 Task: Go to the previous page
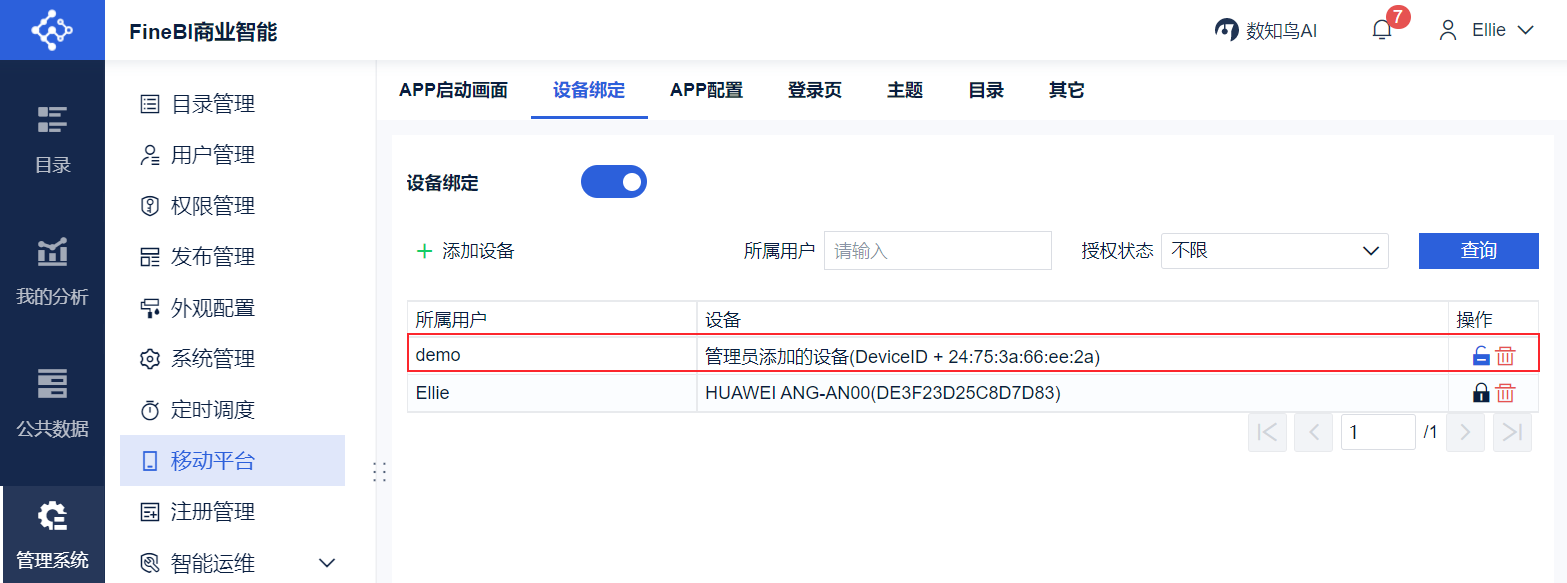[x=1313, y=432]
